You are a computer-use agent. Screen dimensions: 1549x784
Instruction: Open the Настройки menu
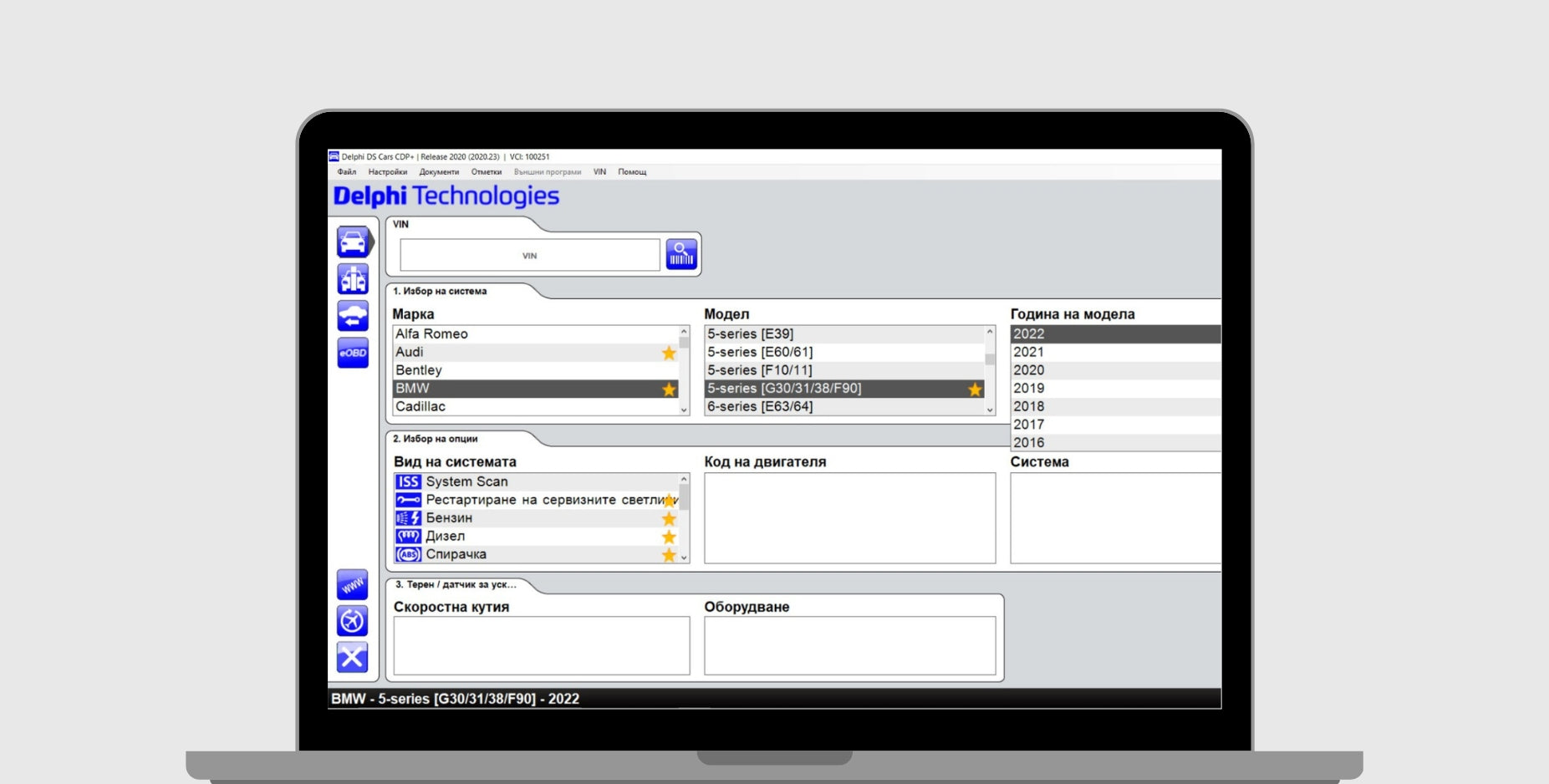pos(387,172)
